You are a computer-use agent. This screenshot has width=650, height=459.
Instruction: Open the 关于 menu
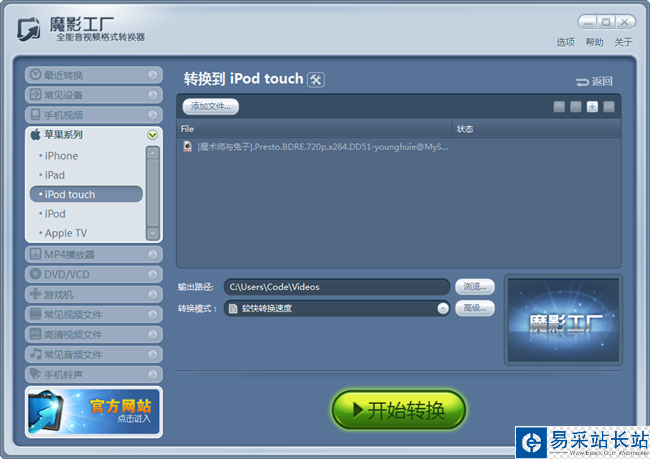(623, 42)
